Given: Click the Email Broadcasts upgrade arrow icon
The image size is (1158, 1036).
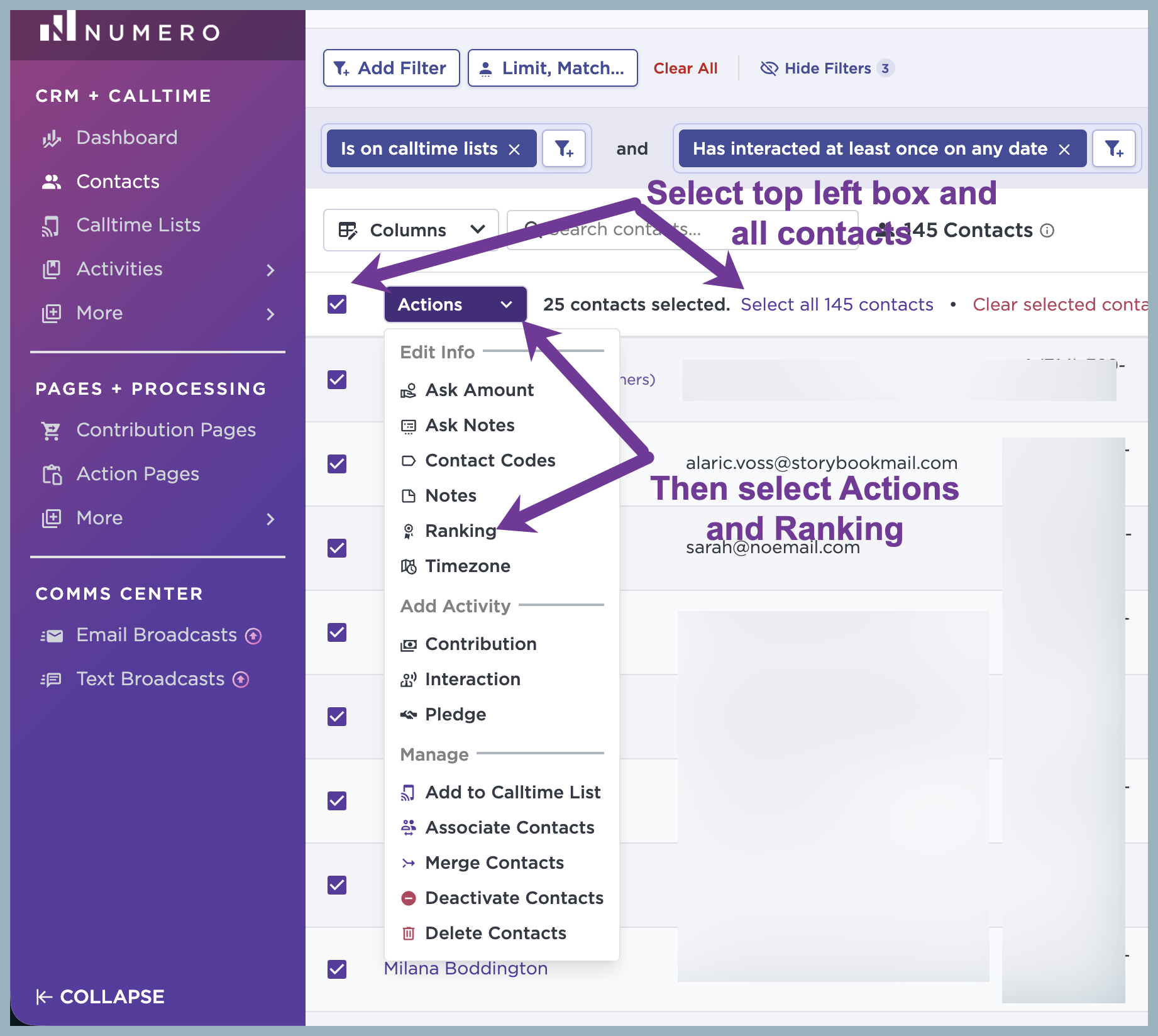Looking at the screenshot, I should point(253,636).
